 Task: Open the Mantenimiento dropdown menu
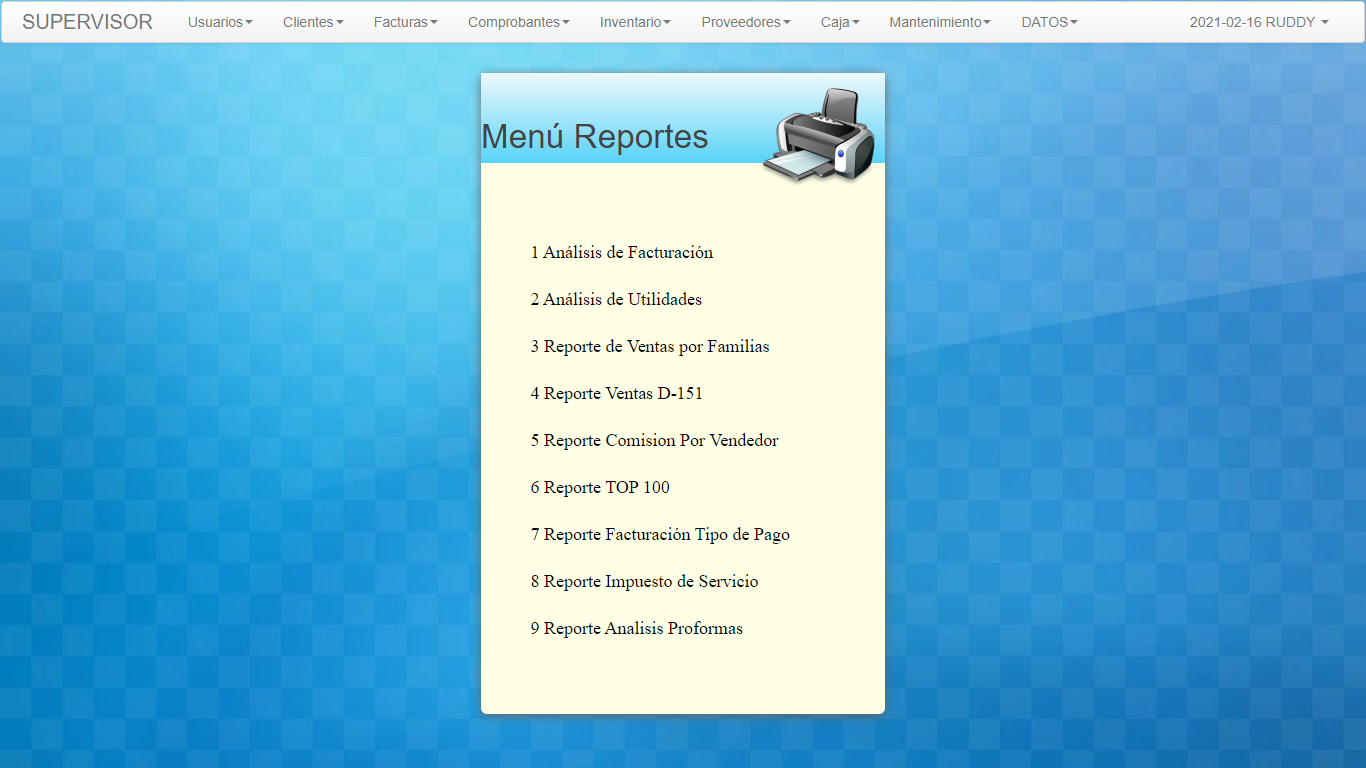pyautogui.click(x=940, y=22)
